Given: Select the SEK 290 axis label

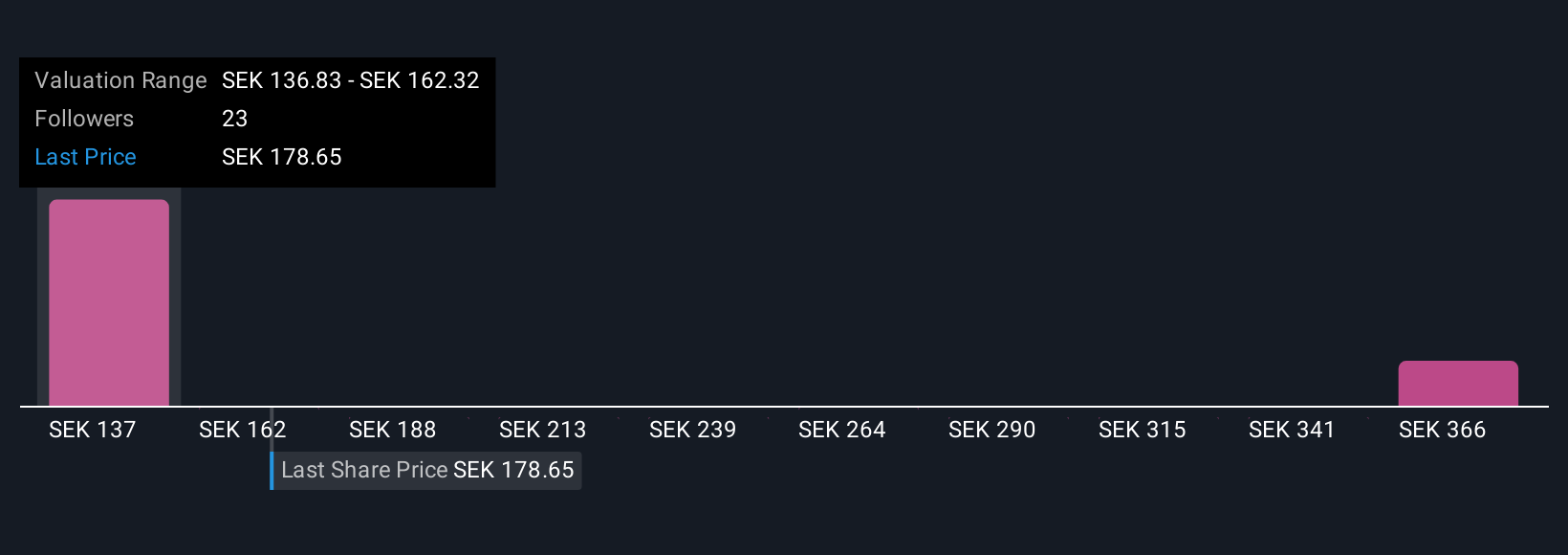Looking at the screenshot, I should pyautogui.click(x=992, y=430).
